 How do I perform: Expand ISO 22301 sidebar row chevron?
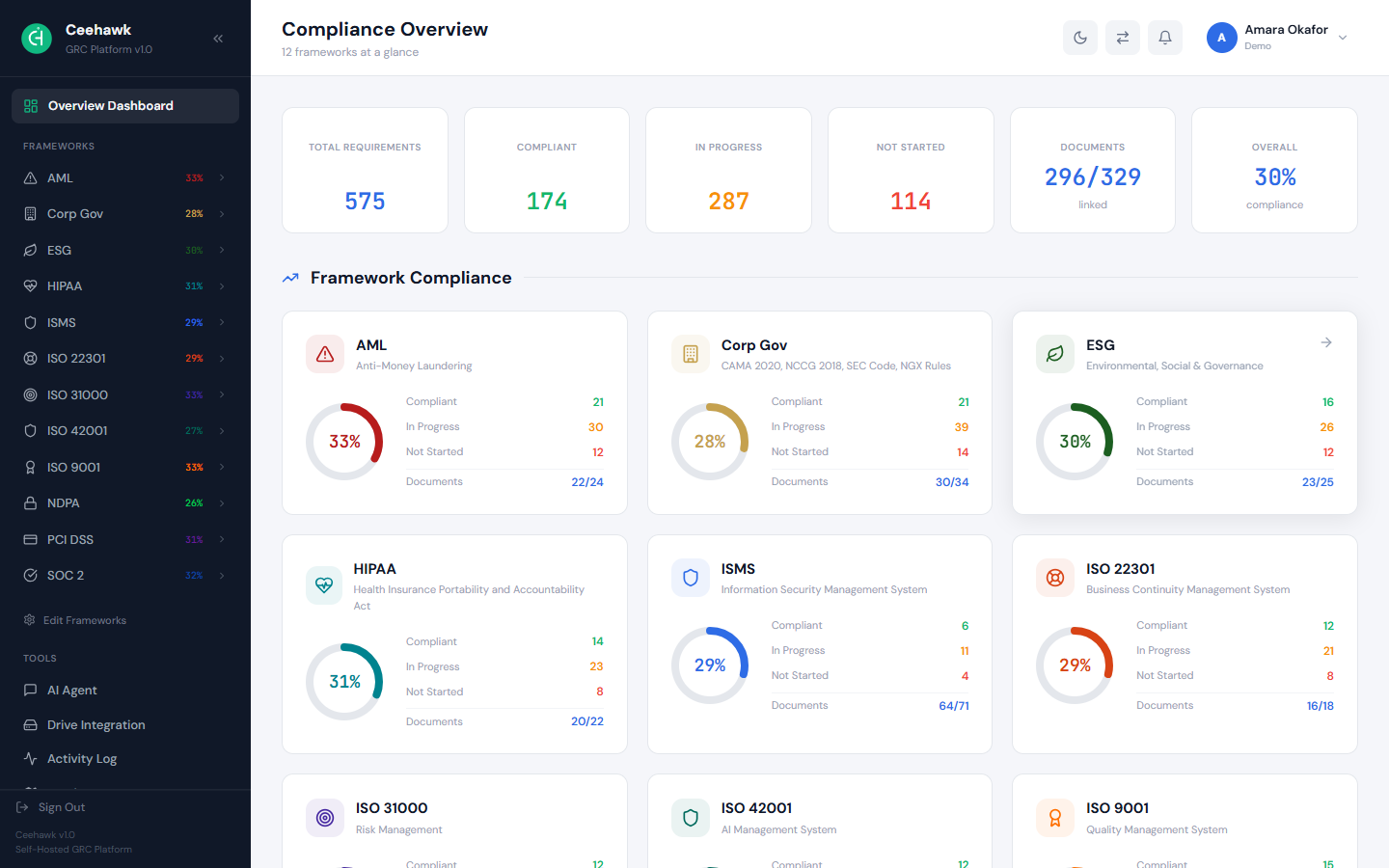click(222, 359)
